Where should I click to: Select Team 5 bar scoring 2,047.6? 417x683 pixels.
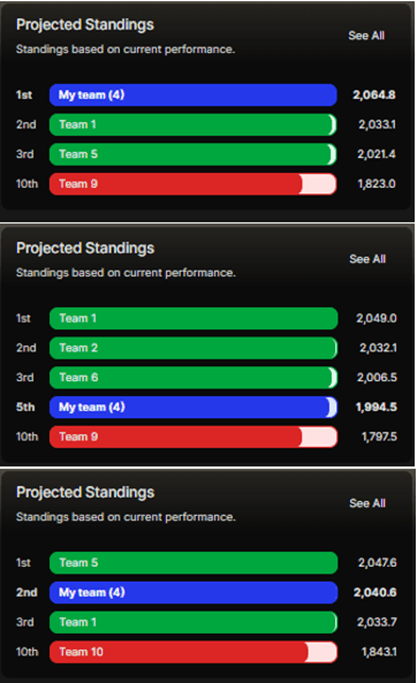click(193, 563)
